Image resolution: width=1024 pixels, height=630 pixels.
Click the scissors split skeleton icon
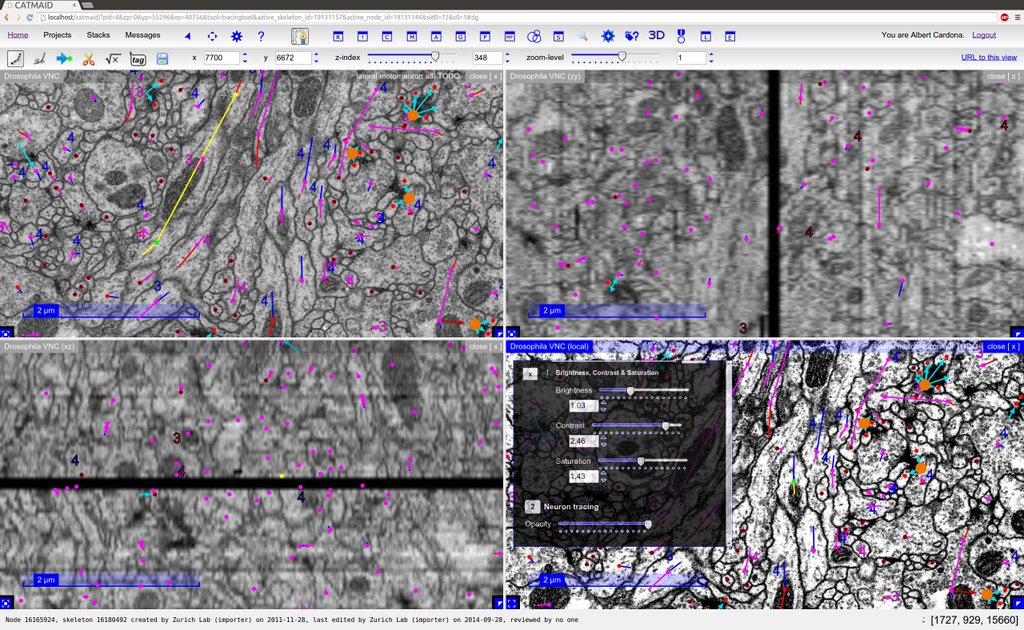(89, 59)
